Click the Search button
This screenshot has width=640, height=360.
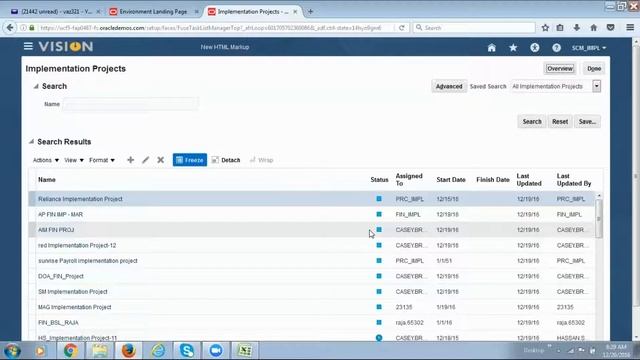pos(532,122)
